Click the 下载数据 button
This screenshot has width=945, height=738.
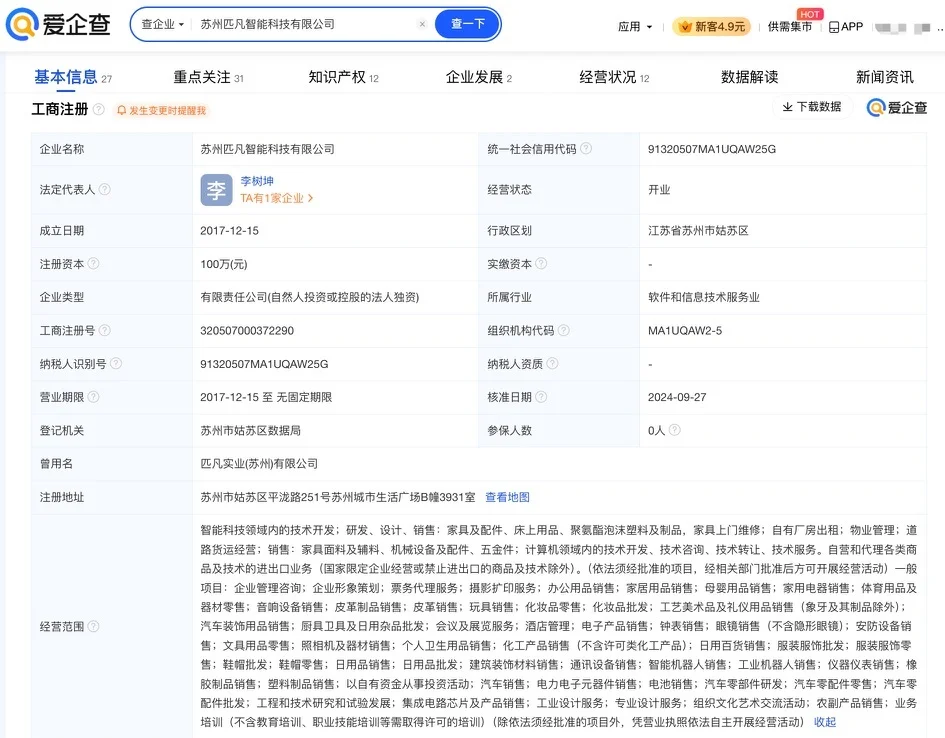(812, 107)
